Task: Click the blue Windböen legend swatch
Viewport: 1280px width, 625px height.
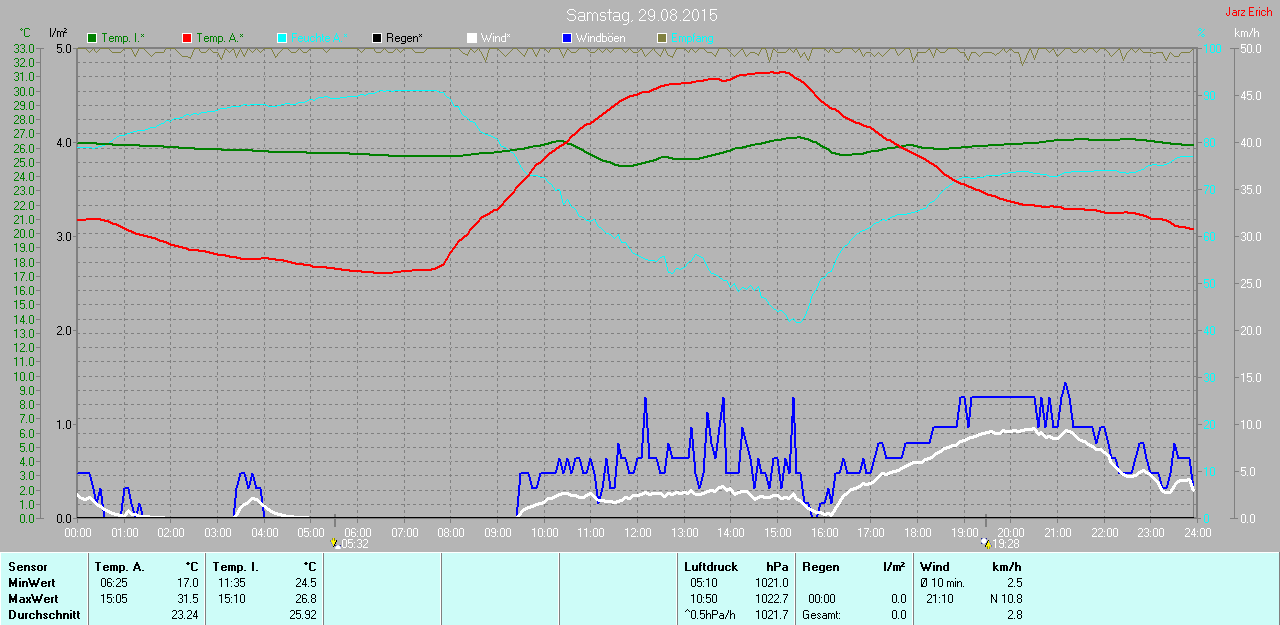Action: [566, 38]
